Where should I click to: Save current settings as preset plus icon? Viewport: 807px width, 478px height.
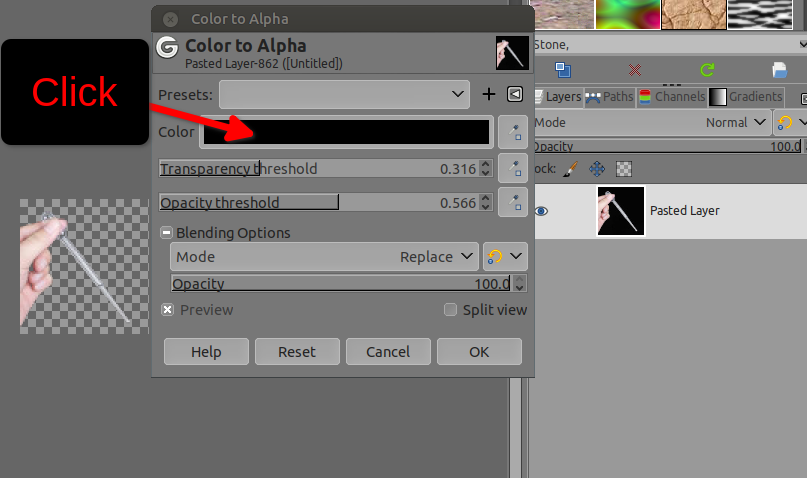(x=488, y=94)
